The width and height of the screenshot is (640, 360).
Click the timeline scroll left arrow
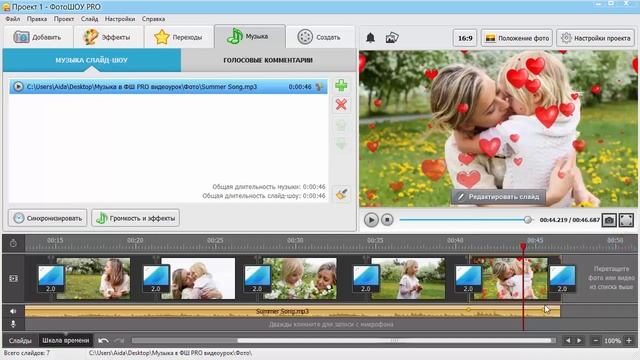[x=568, y=340]
